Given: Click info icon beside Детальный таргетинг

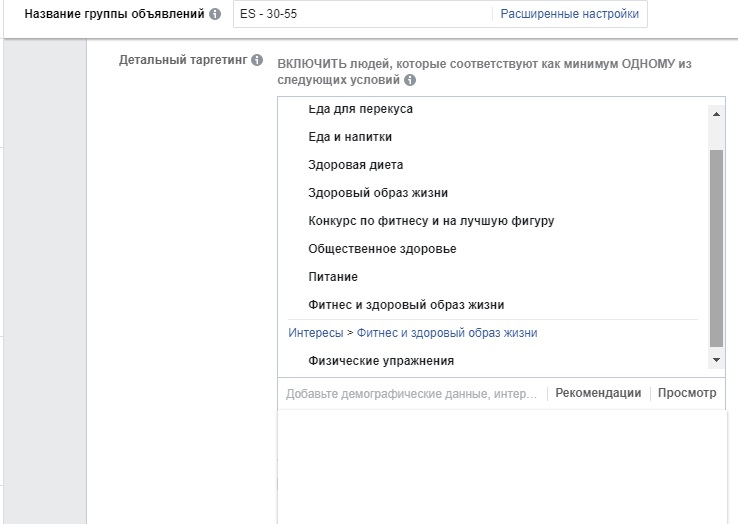Looking at the screenshot, I should pos(257,60).
